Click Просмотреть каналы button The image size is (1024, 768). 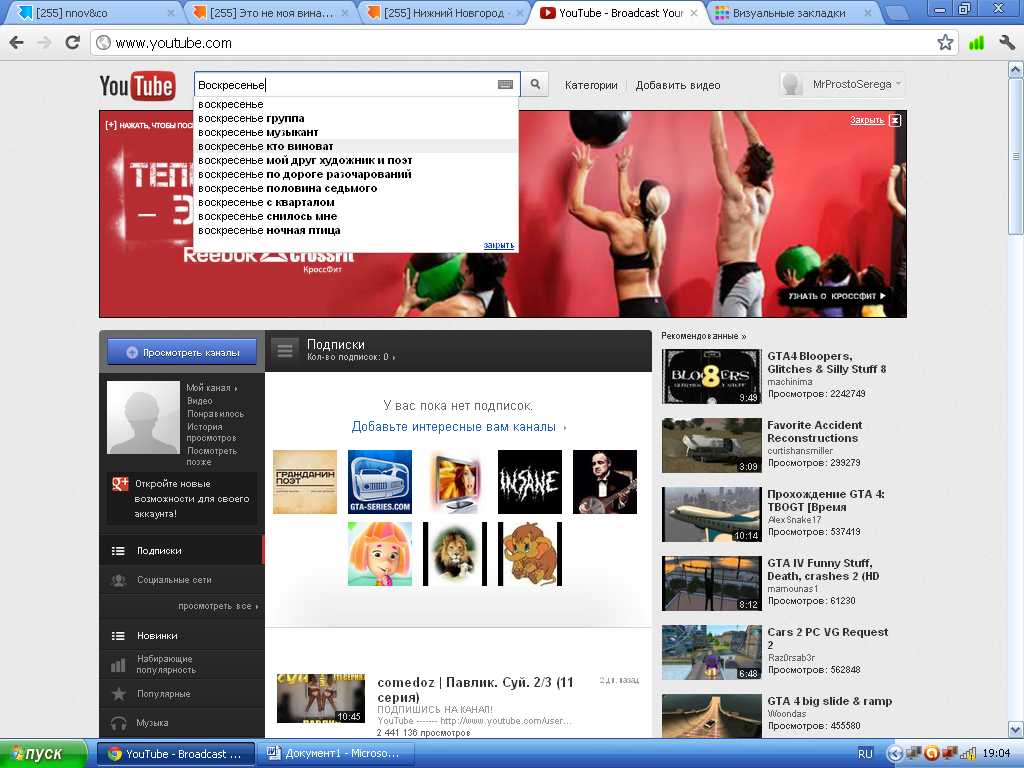click(x=183, y=353)
